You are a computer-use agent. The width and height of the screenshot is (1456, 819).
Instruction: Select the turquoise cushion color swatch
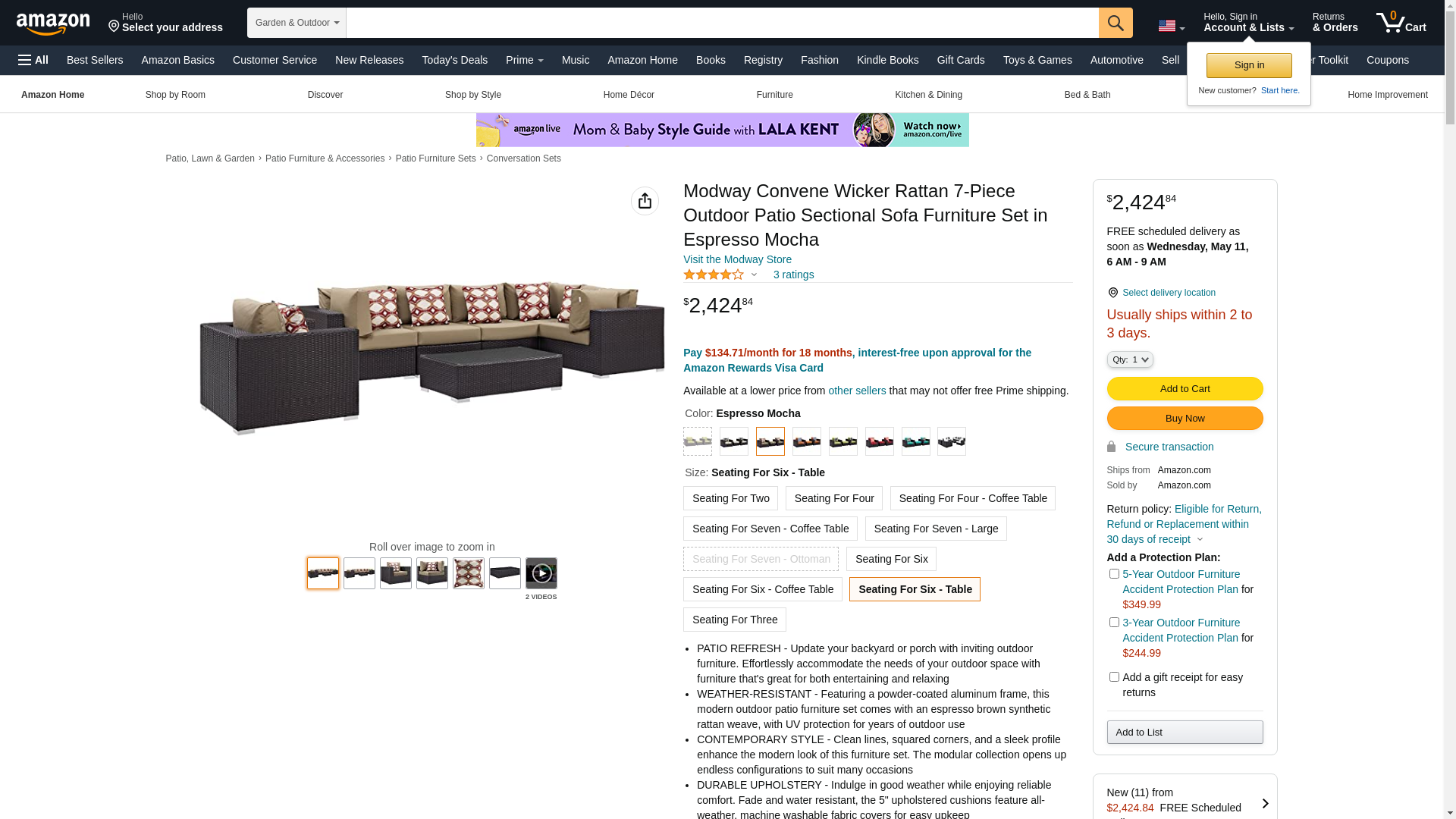[915, 441]
